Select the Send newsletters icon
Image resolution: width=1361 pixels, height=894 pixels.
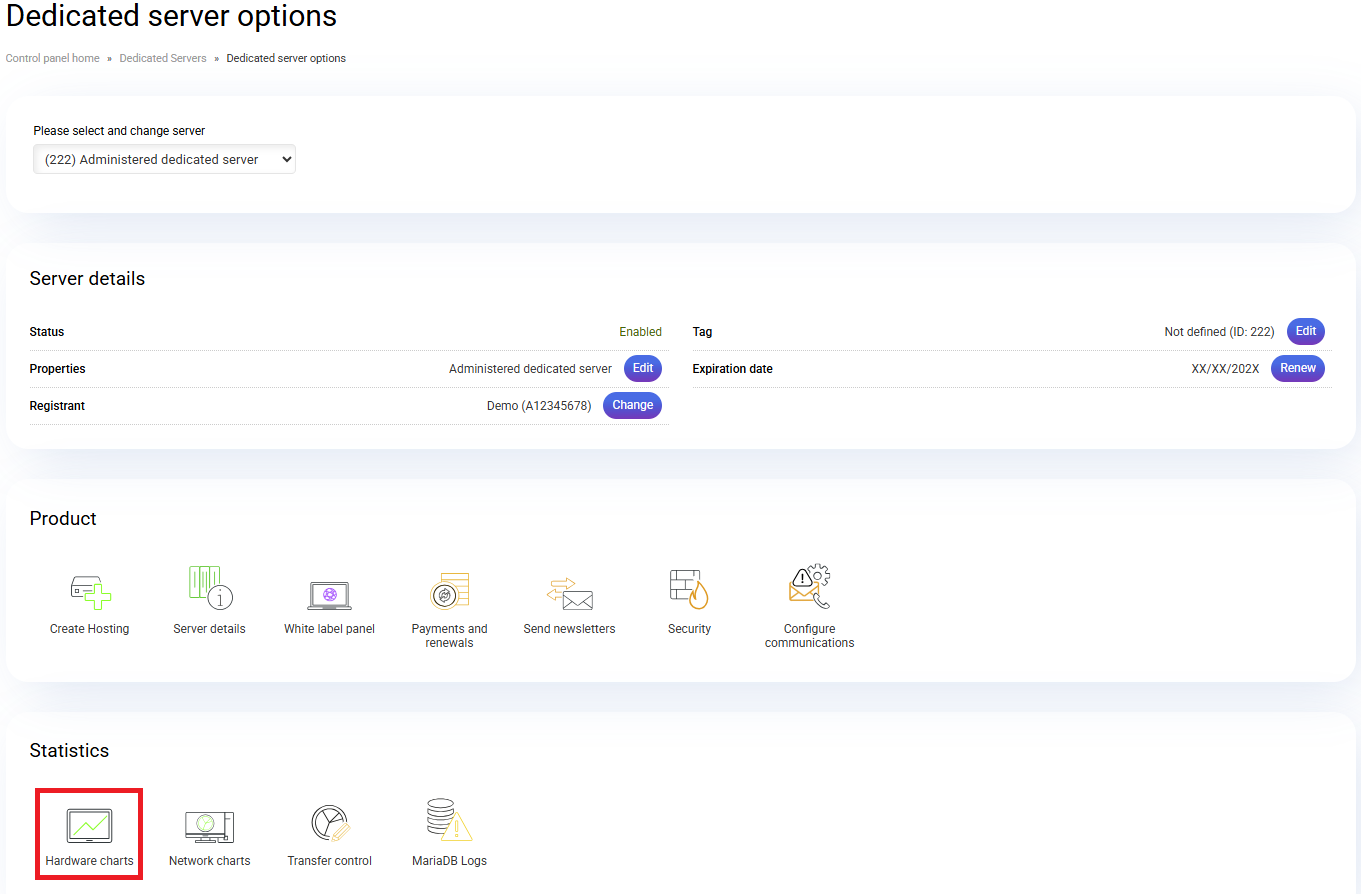tap(569, 593)
